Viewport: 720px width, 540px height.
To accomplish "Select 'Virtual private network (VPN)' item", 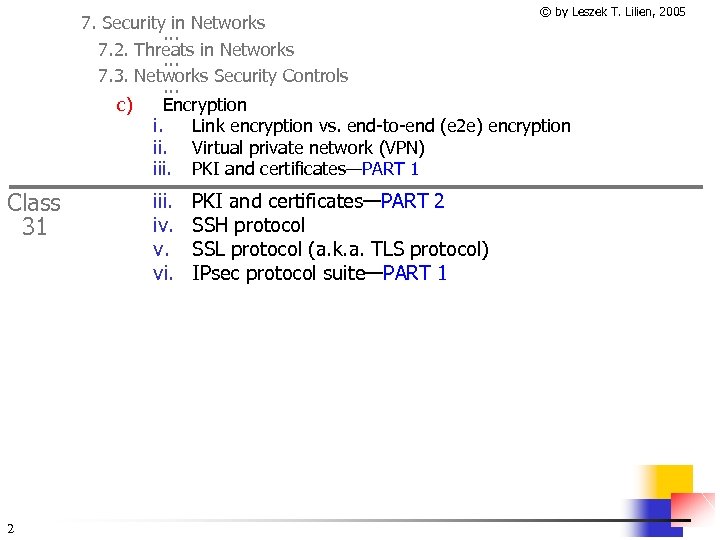I will (x=308, y=148).
